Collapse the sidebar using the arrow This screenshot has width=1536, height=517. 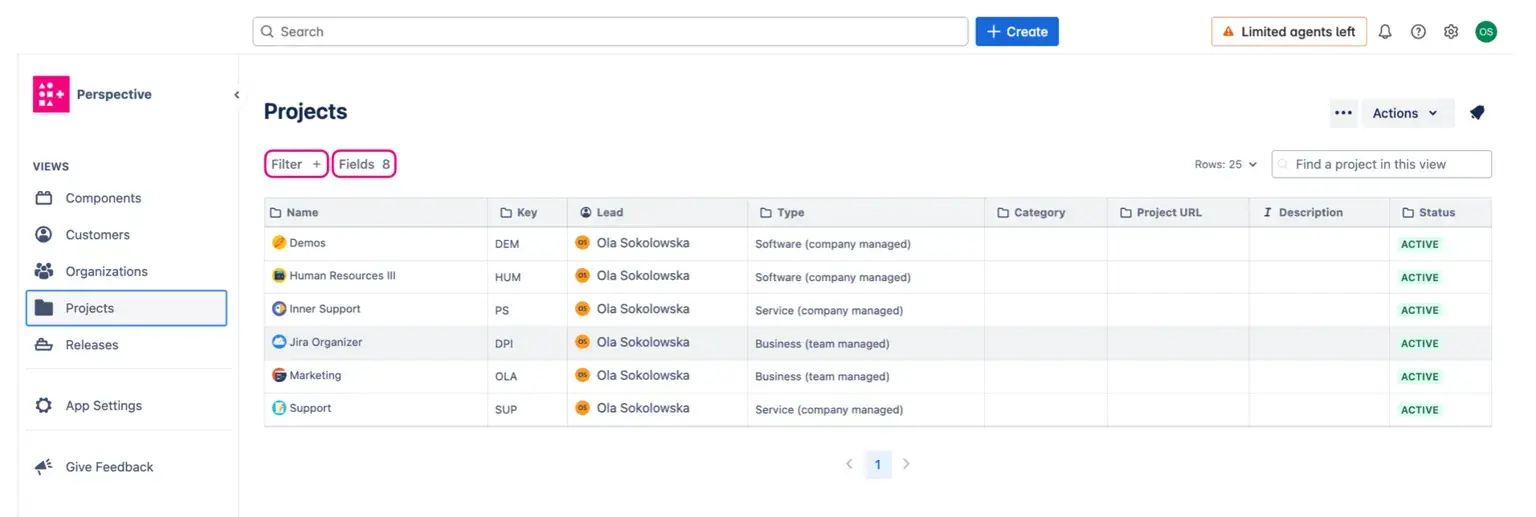tap(237, 95)
